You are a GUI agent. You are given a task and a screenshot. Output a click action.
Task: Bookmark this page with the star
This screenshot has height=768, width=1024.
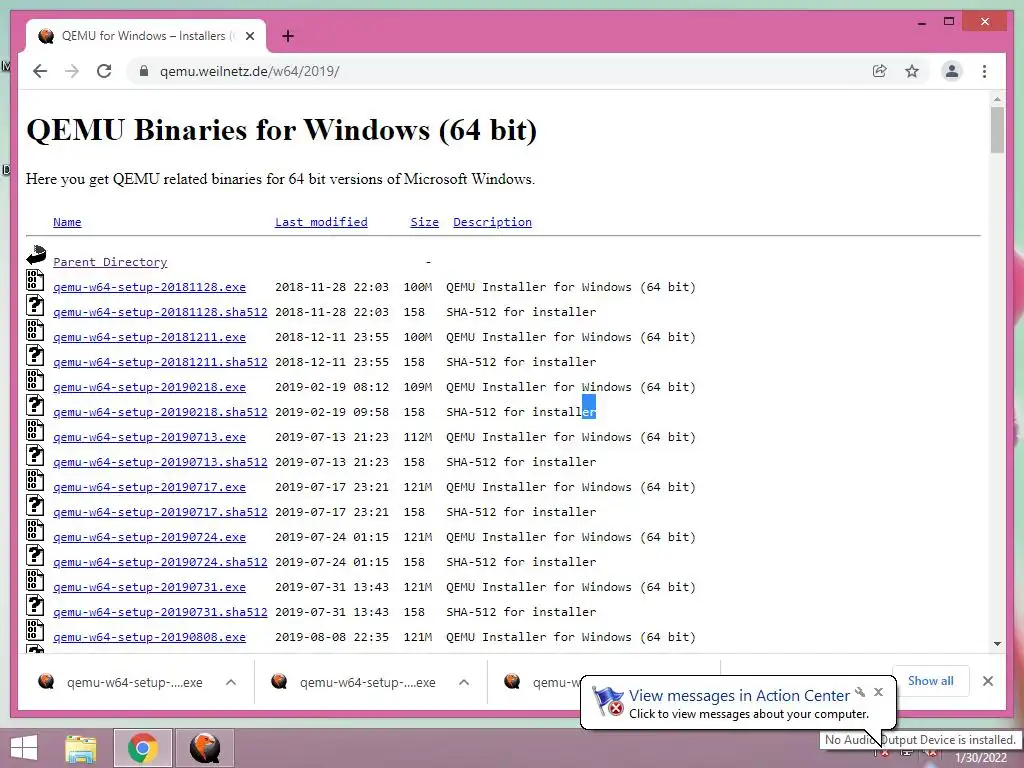click(912, 71)
